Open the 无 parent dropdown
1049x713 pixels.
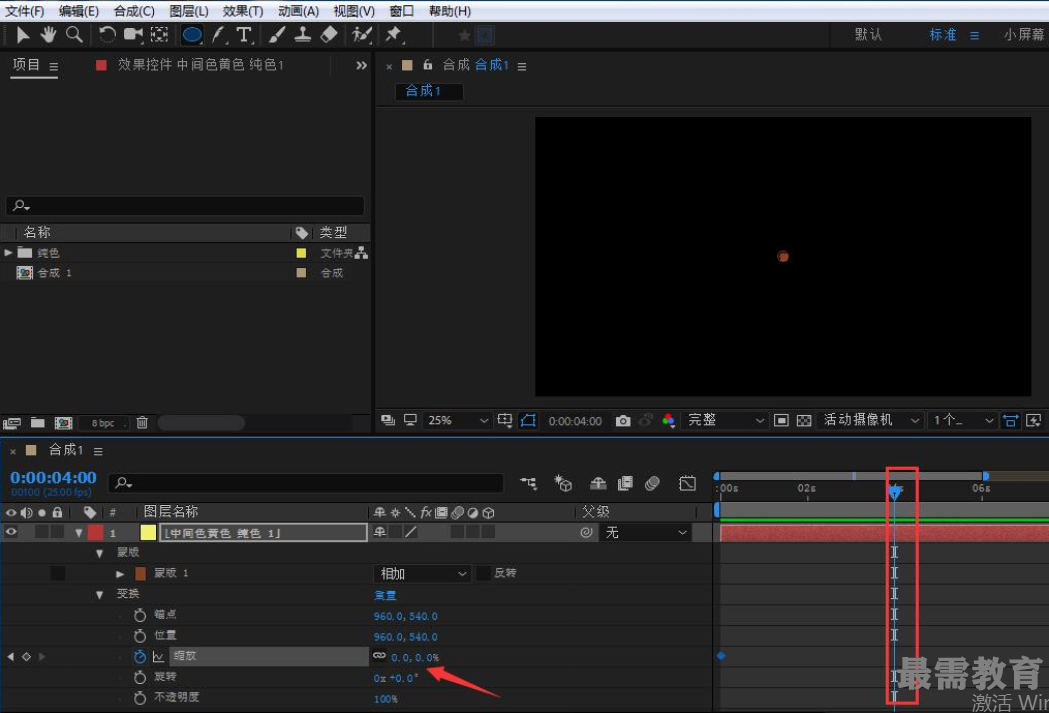[x=646, y=532]
